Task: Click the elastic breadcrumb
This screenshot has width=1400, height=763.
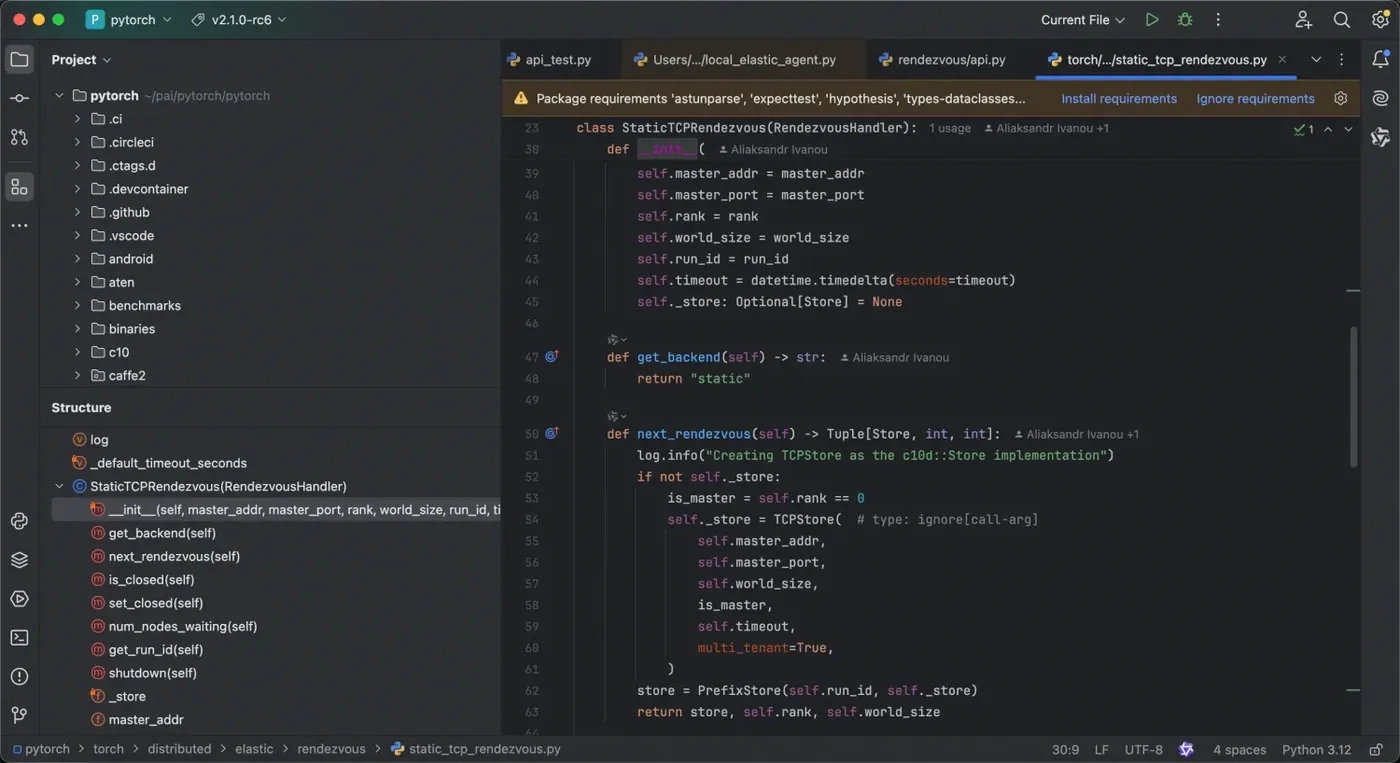Action: [254, 749]
